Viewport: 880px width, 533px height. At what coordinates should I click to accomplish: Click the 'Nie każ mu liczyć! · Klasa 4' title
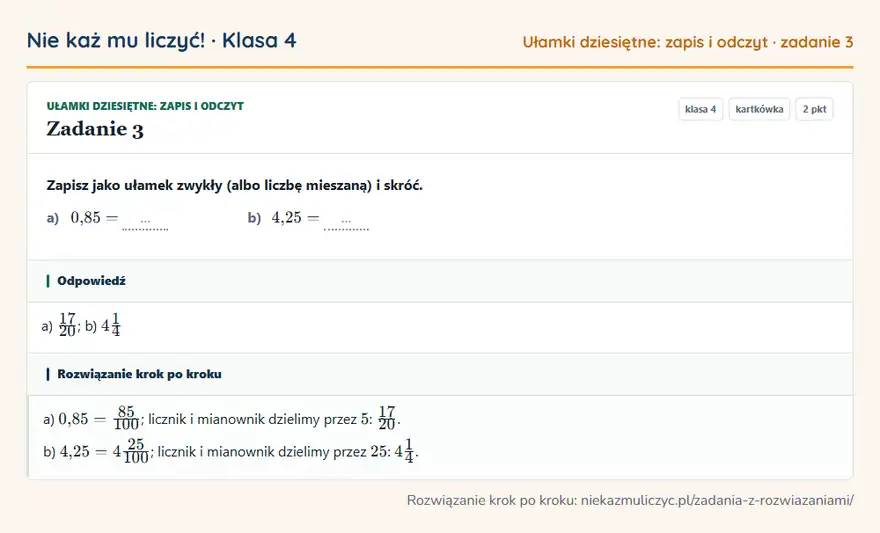pos(161,40)
